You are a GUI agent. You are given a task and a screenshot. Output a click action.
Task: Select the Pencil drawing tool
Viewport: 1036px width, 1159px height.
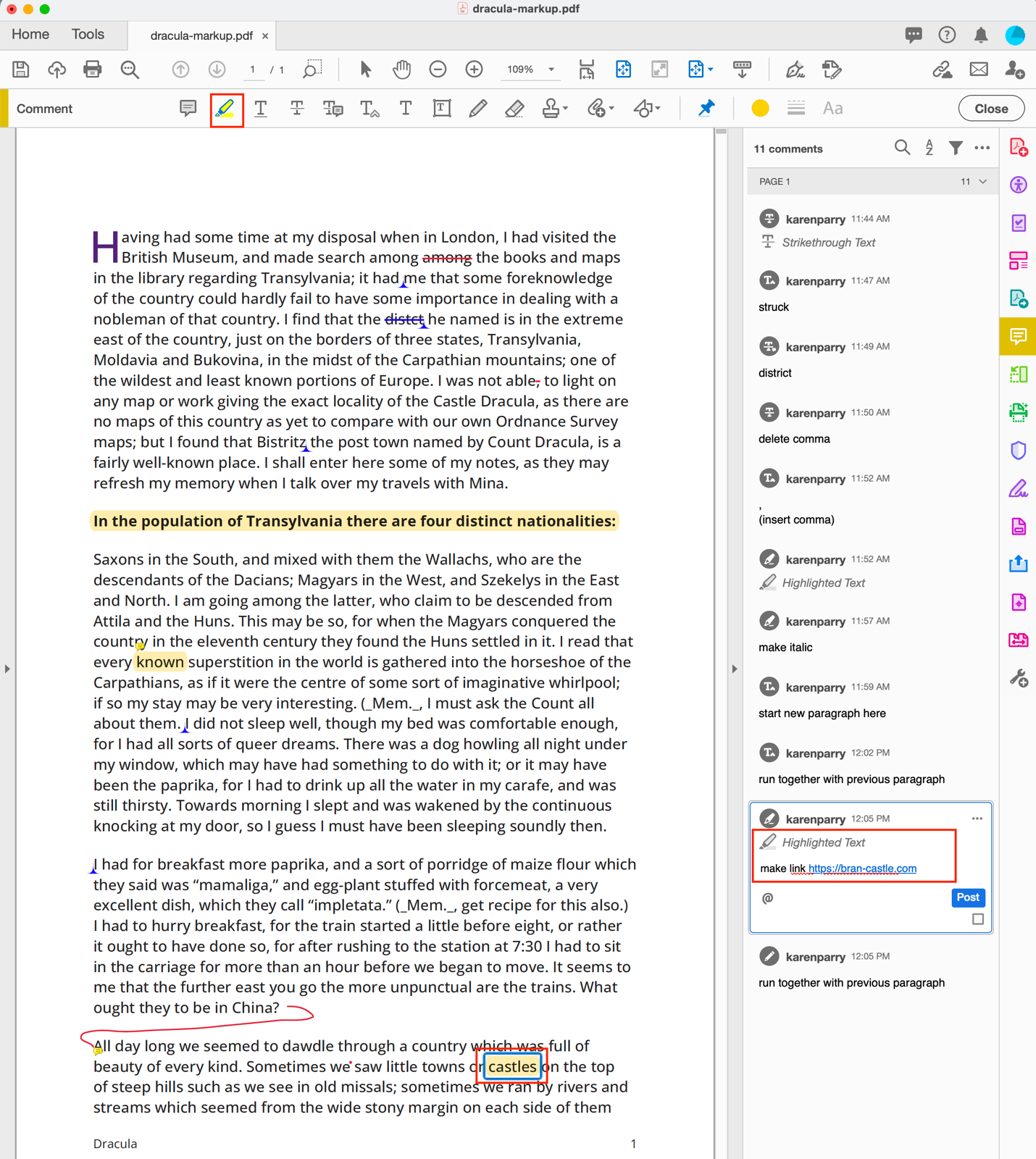coord(477,109)
